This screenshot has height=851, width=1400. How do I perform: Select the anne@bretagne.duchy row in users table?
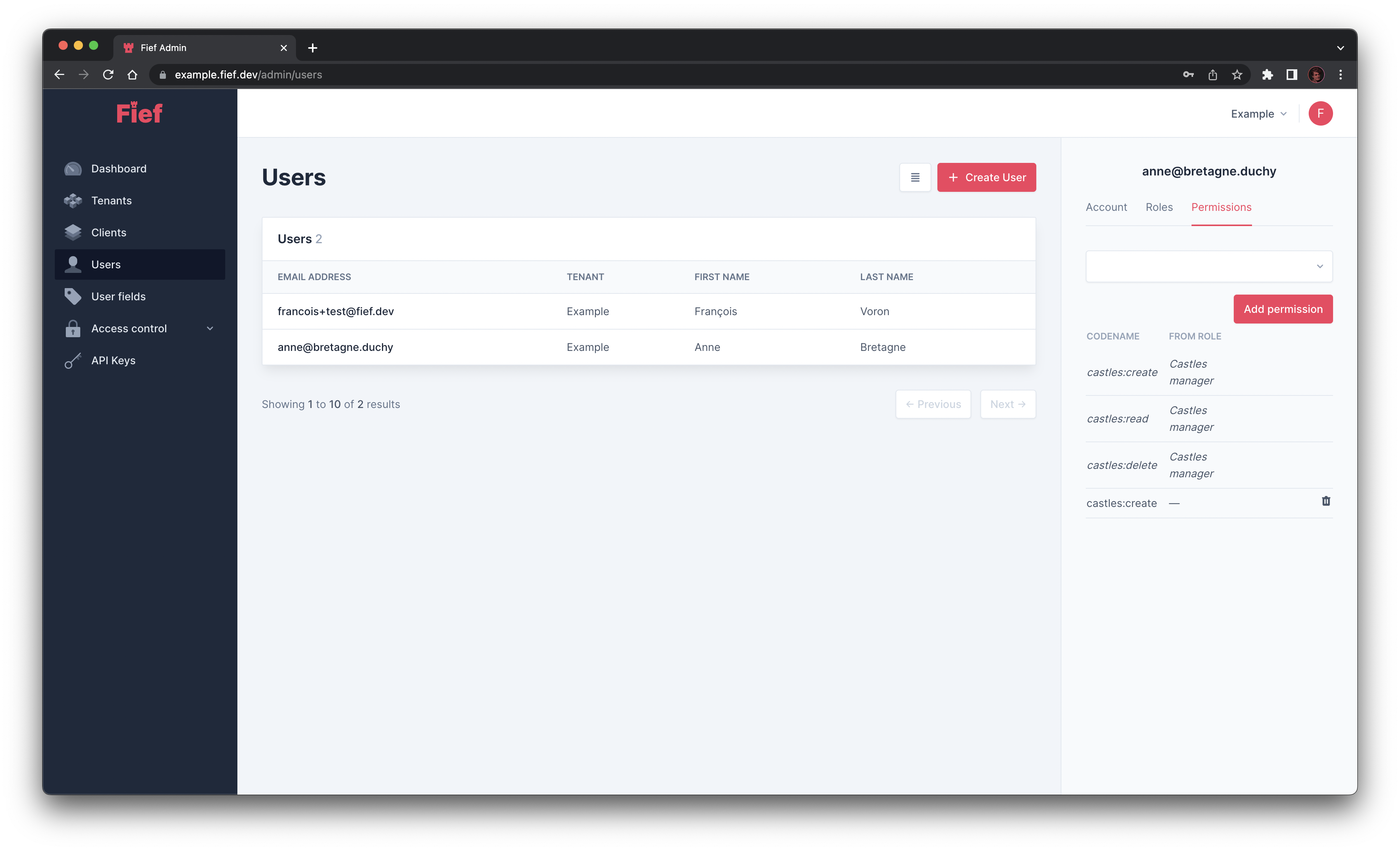(x=648, y=347)
